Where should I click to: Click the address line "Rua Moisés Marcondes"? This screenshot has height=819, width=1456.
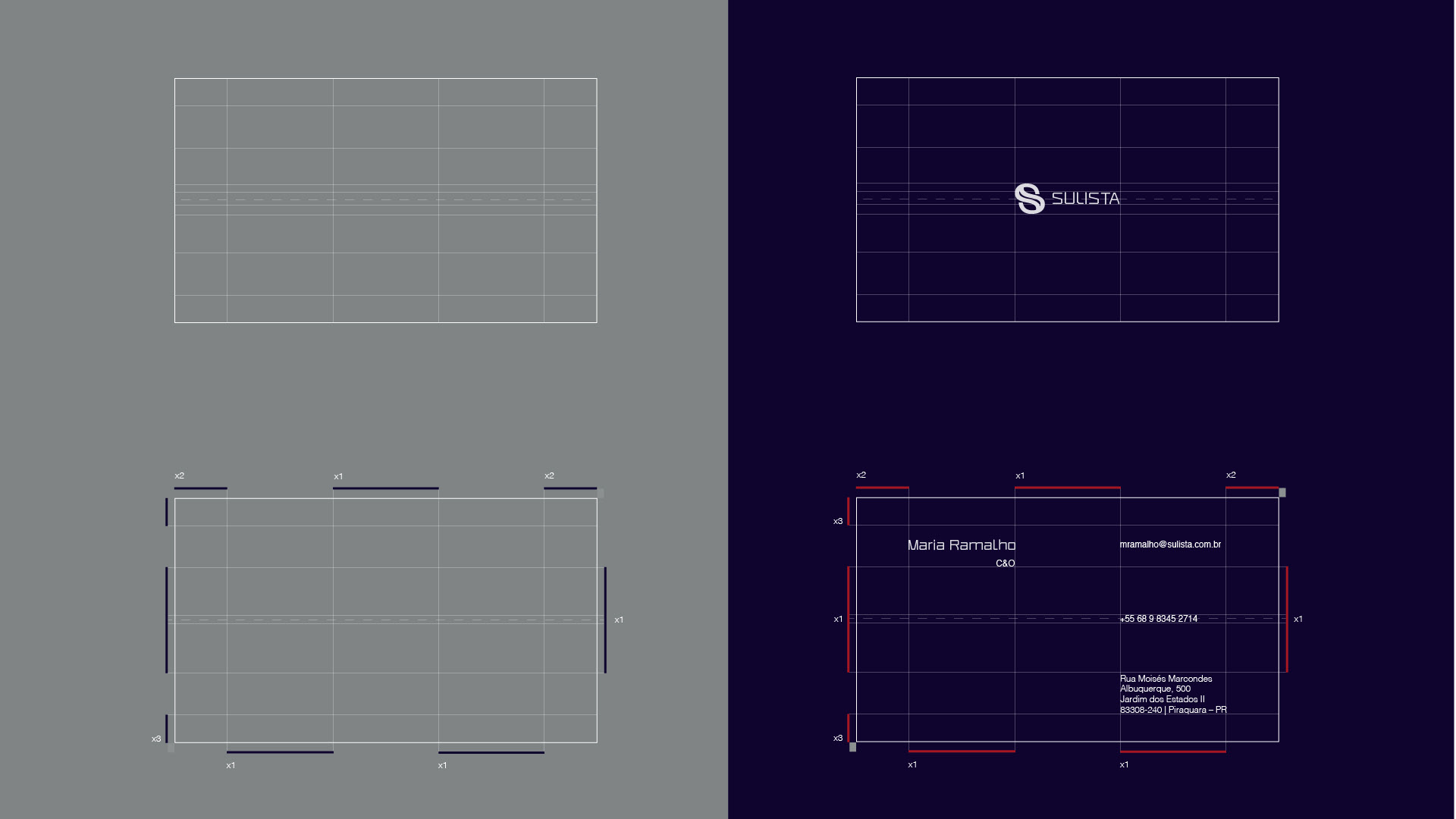tap(1166, 679)
